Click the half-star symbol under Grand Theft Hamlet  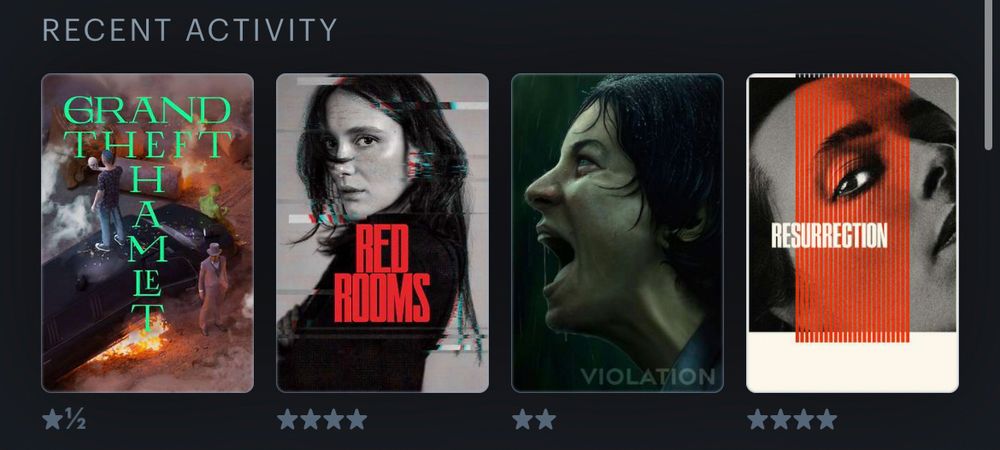click(75, 419)
